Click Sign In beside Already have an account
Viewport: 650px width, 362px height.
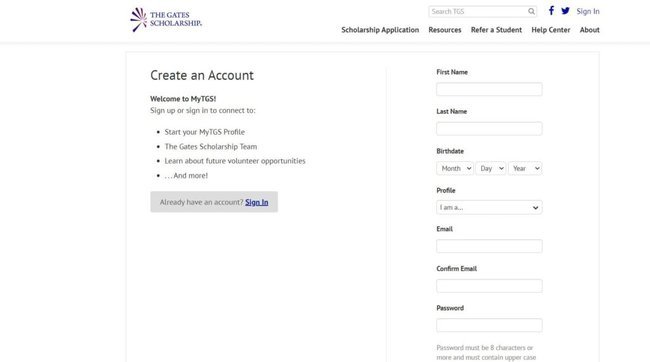click(x=257, y=202)
